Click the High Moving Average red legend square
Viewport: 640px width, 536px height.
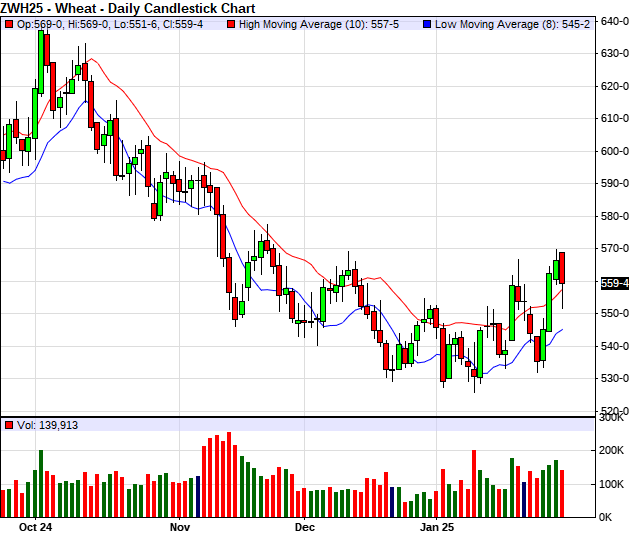click(x=230, y=22)
